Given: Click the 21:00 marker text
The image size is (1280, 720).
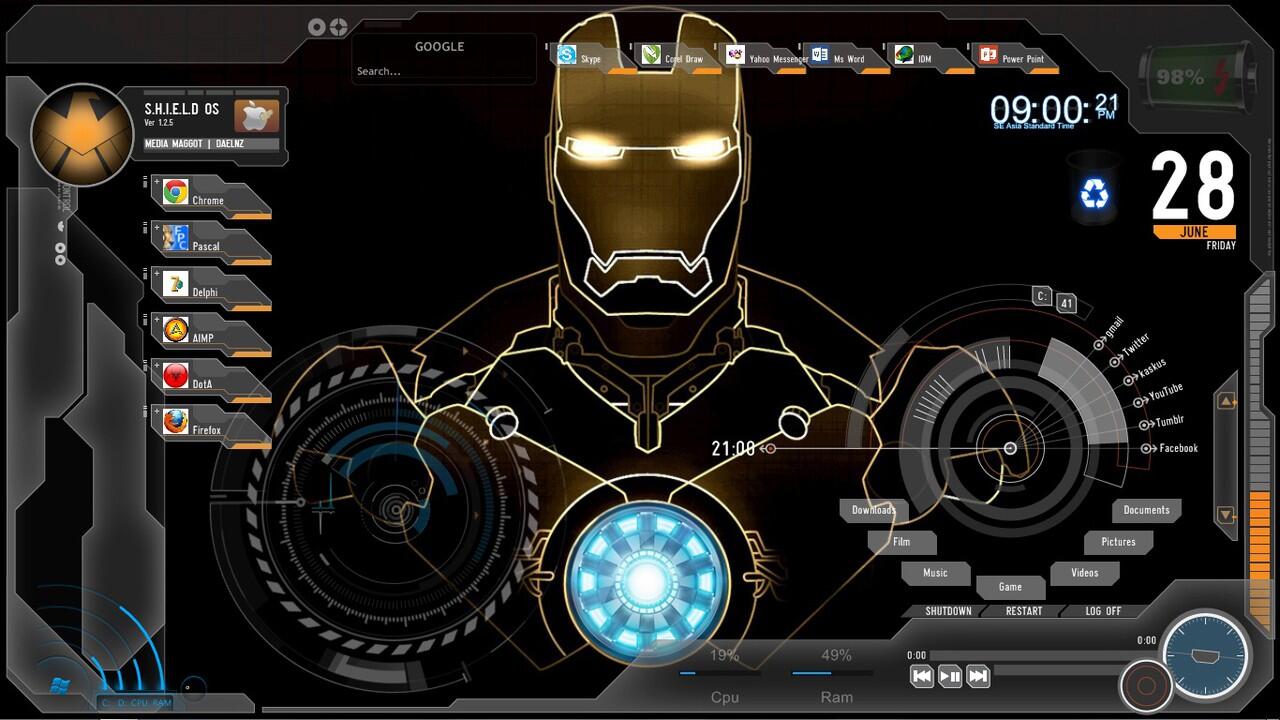Looking at the screenshot, I should [x=733, y=449].
